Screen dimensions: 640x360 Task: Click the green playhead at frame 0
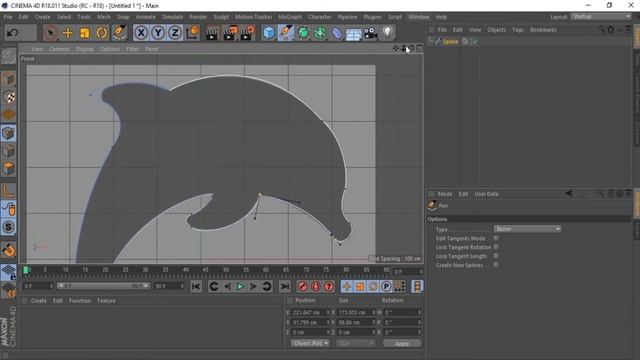pyautogui.click(x=26, y=270)
